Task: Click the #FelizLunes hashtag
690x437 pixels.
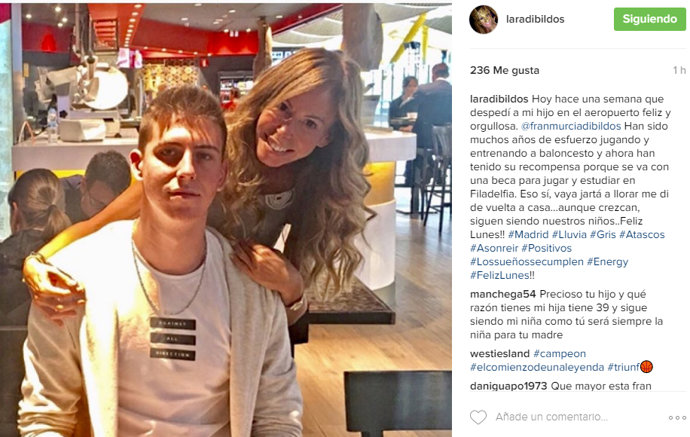Action: 499,275
